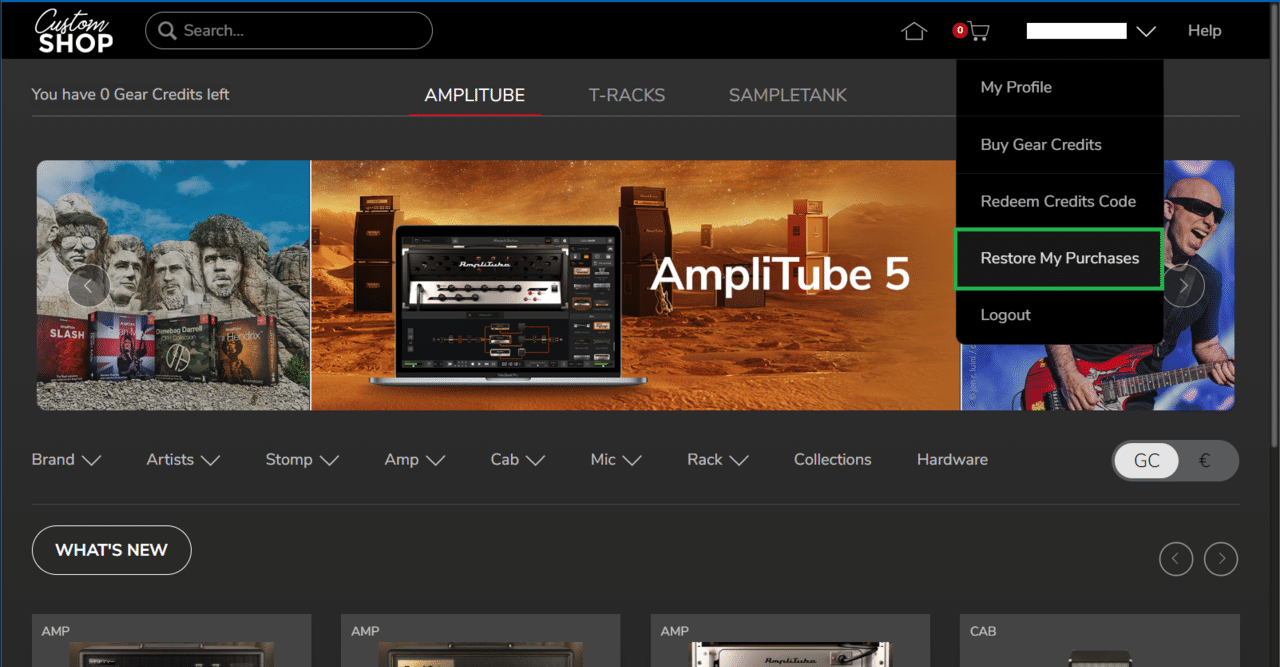1280x667 pixels.
Task: Expand the Mic filter
Action: click(616, 460)
